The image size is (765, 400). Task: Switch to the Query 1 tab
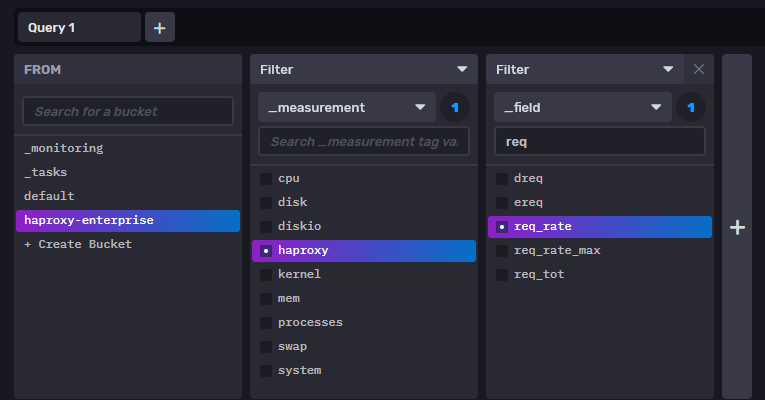pos(79,28)
